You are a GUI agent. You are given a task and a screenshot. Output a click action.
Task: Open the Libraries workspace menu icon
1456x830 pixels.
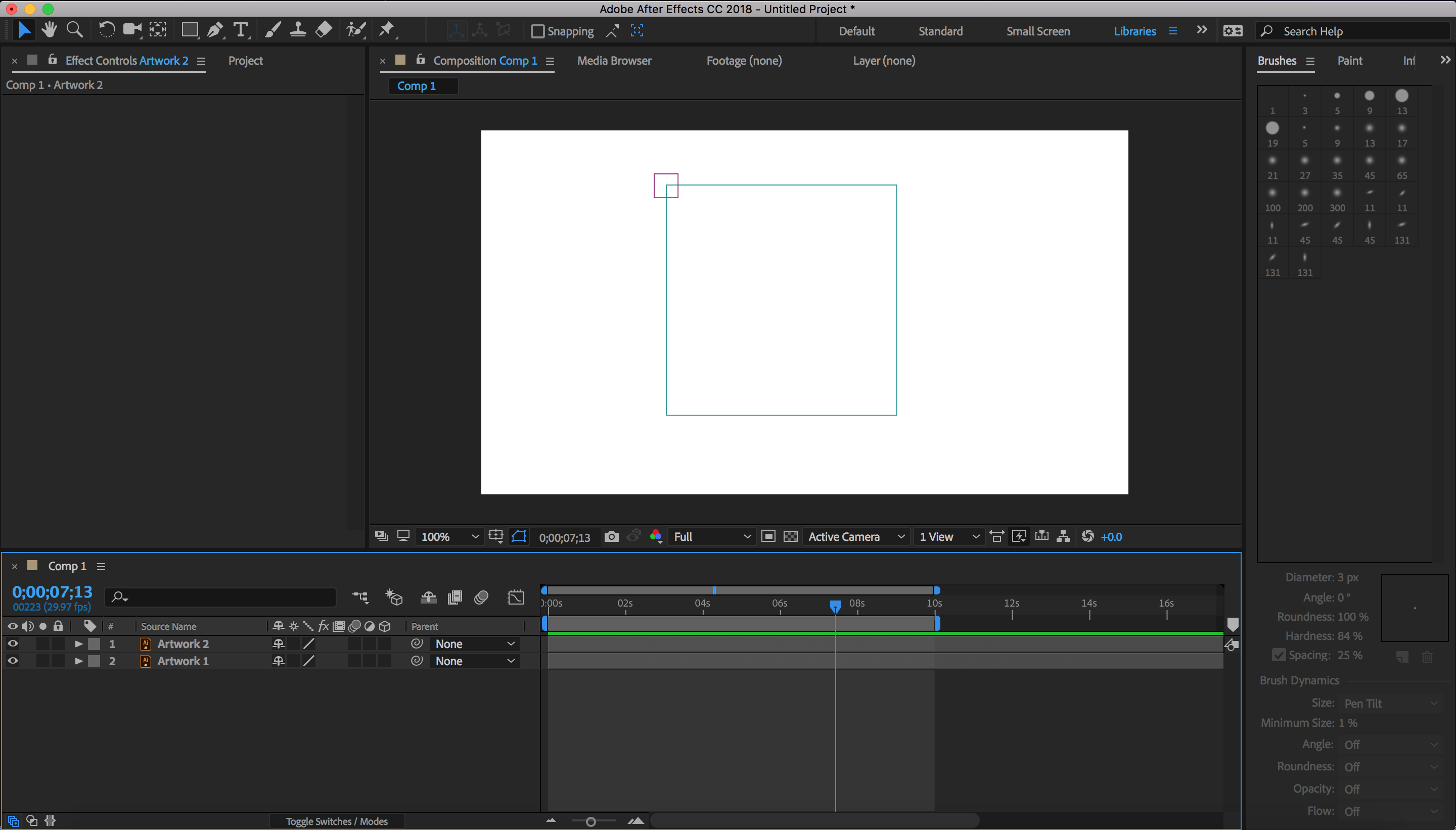[1173, 31]
